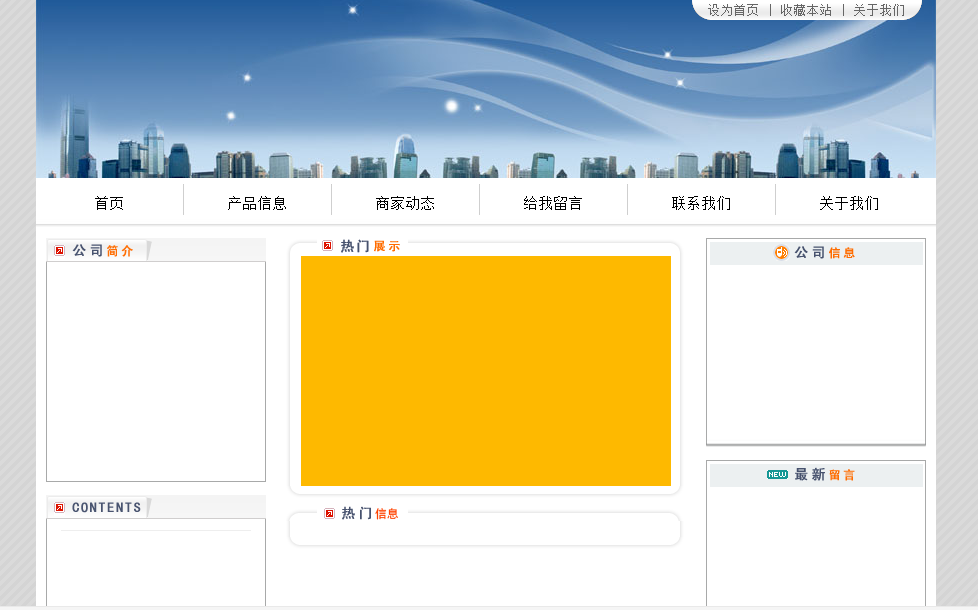978x610 pixels.
Task: Open 关于我们 in the main navigation bar
Action: coord(849,203)
